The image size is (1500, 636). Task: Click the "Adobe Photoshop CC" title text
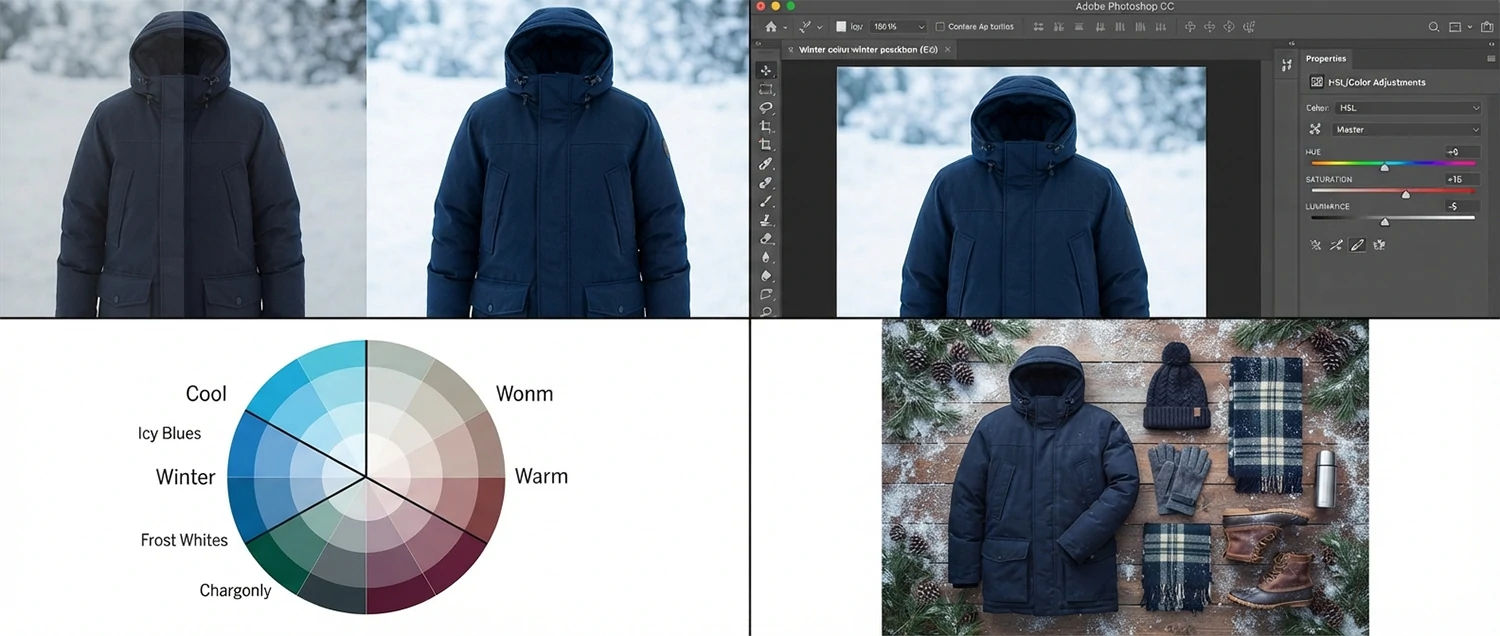pyautogui.click(x=1125, y=7)
